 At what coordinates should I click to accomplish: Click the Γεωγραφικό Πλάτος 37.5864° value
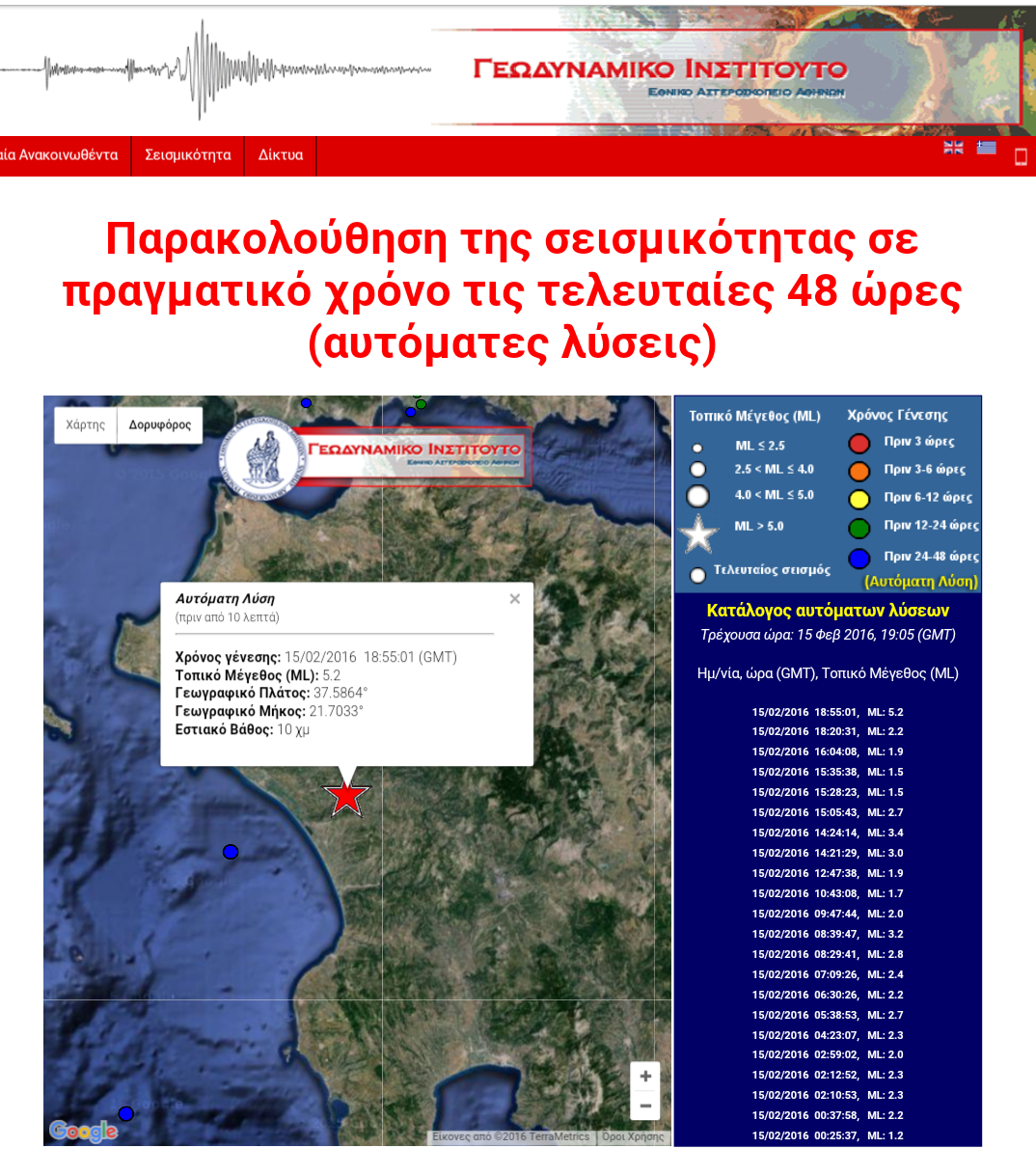(341, 694)
